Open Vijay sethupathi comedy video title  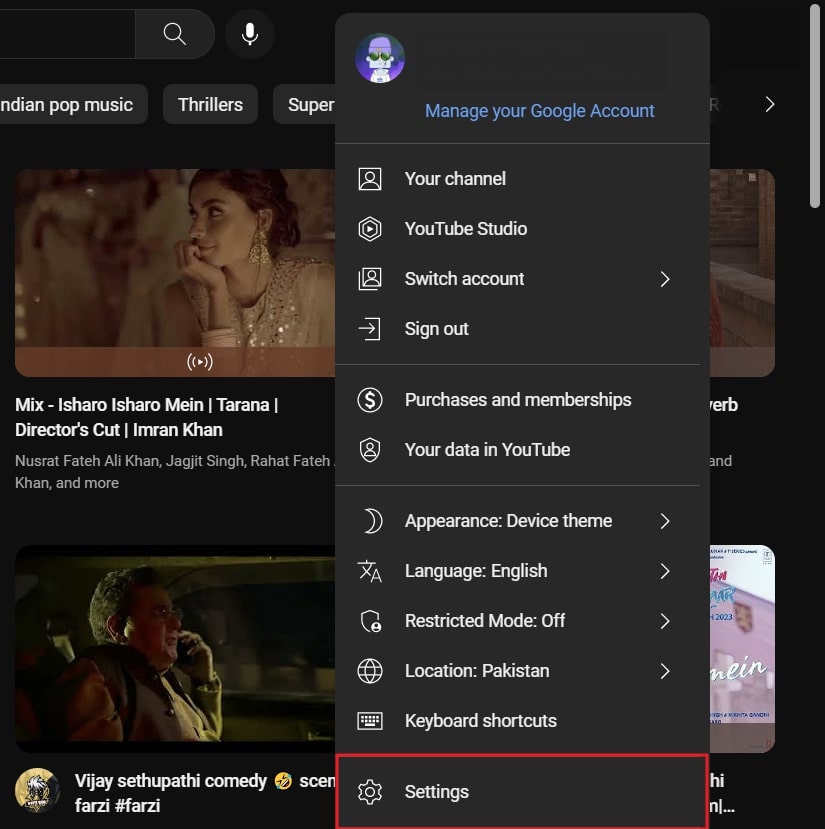204,793
